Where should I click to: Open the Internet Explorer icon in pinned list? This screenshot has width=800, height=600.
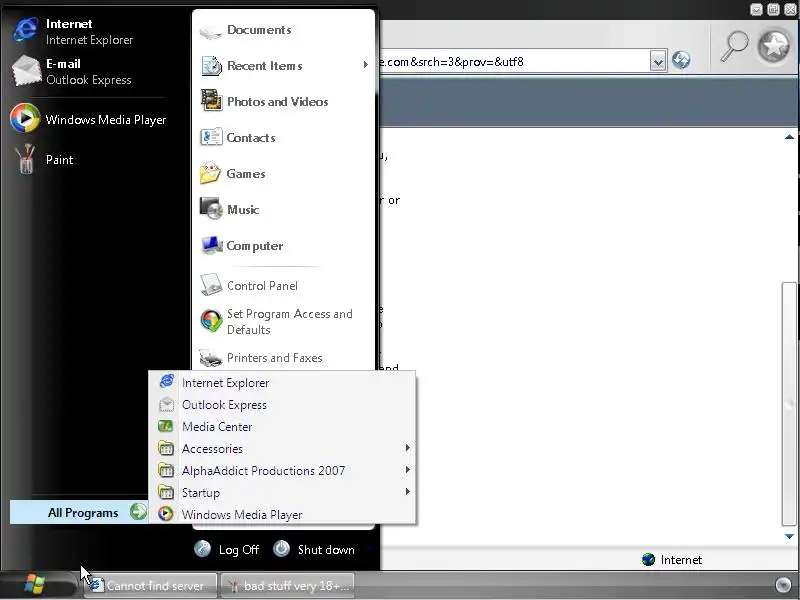pyautogui.click(x=25, y=30)
